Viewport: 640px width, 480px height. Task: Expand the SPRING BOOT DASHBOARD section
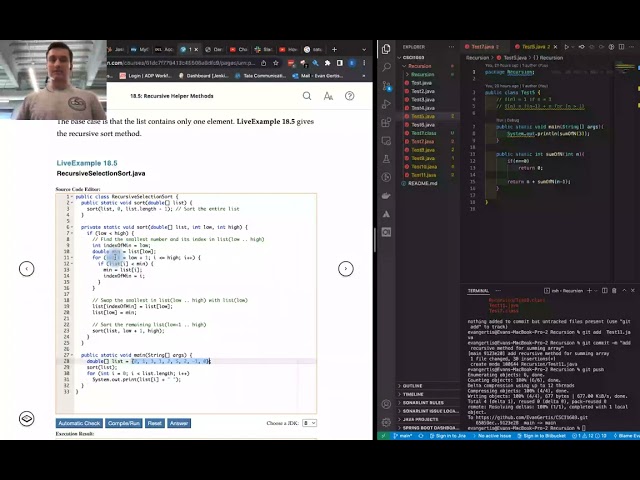tap(427, 428)
